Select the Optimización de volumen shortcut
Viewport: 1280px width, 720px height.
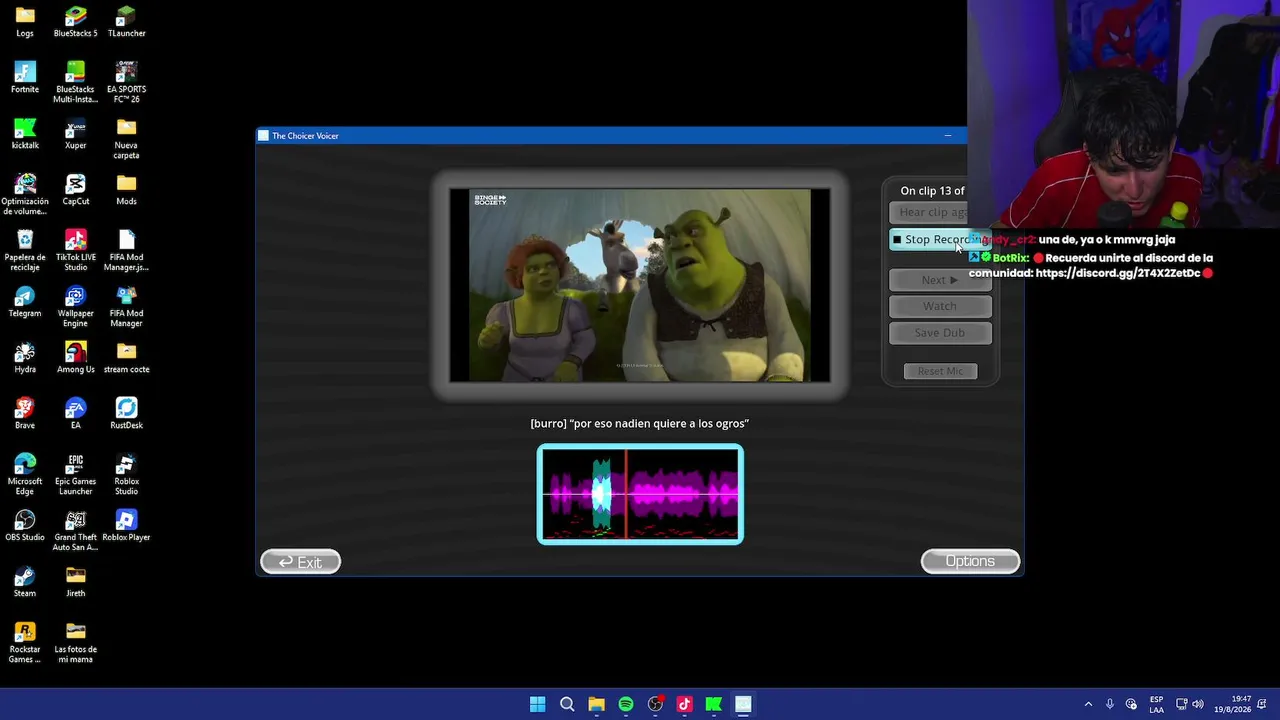25,194
